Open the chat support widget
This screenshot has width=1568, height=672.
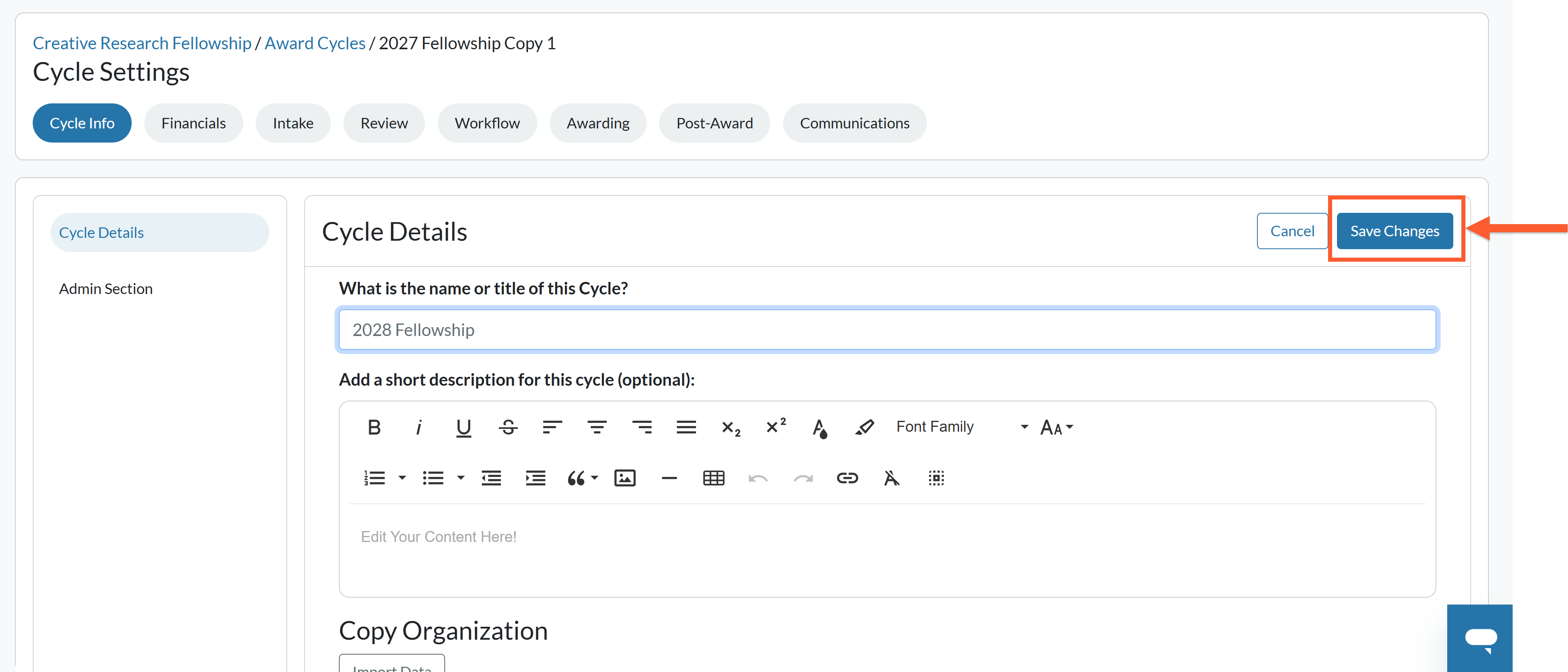click(1480, 638)
